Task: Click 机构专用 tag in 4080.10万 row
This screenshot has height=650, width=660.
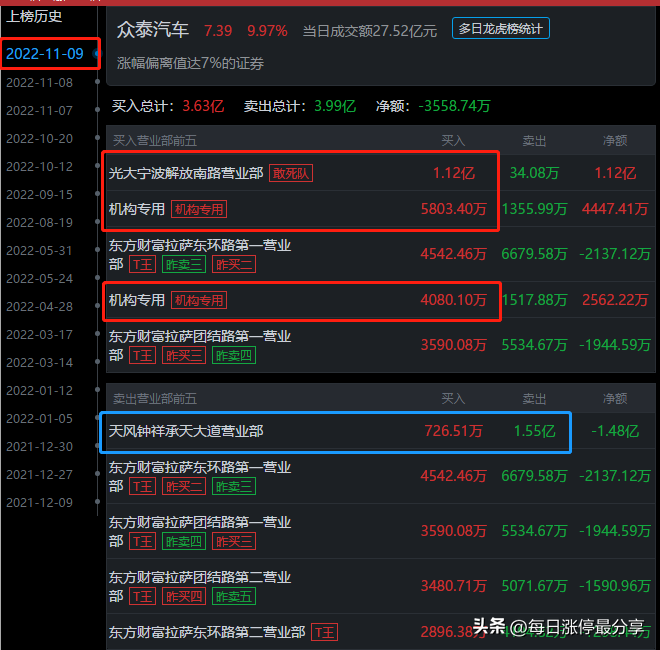Action: [x=199, y=300]
